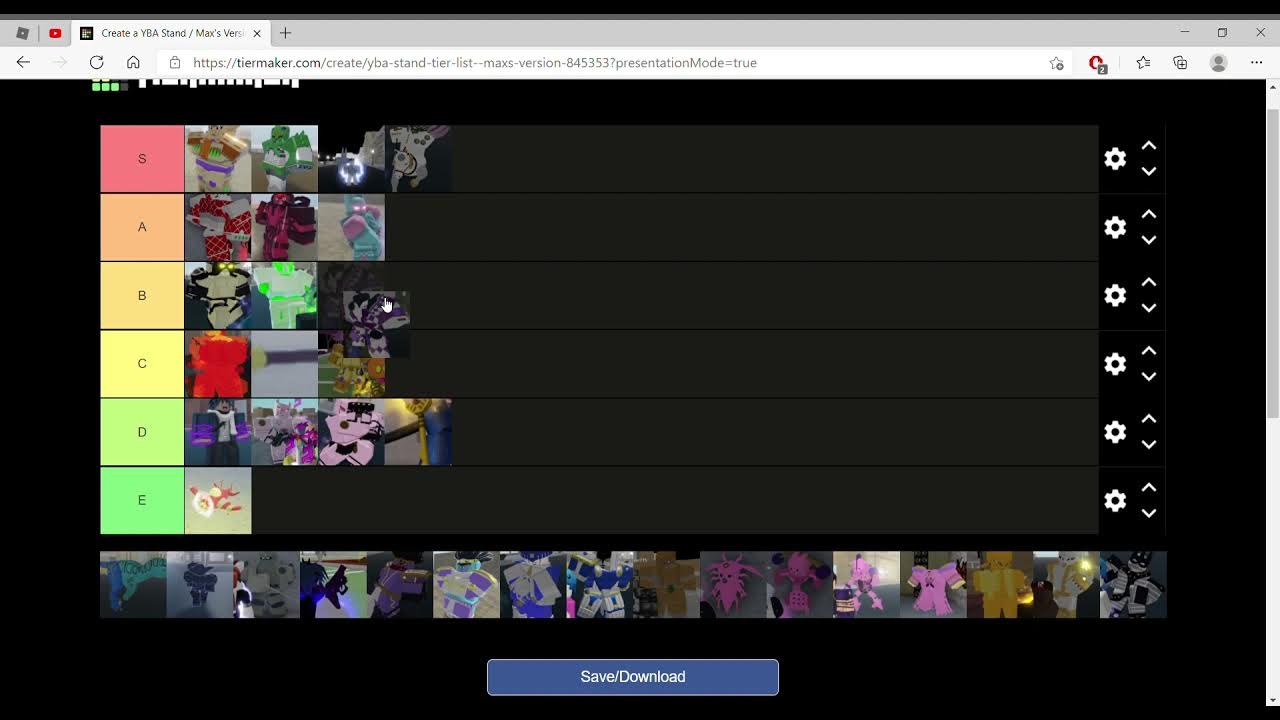Select pink stand image in D tier
The image size is (1280, 720).
(351, 432)
